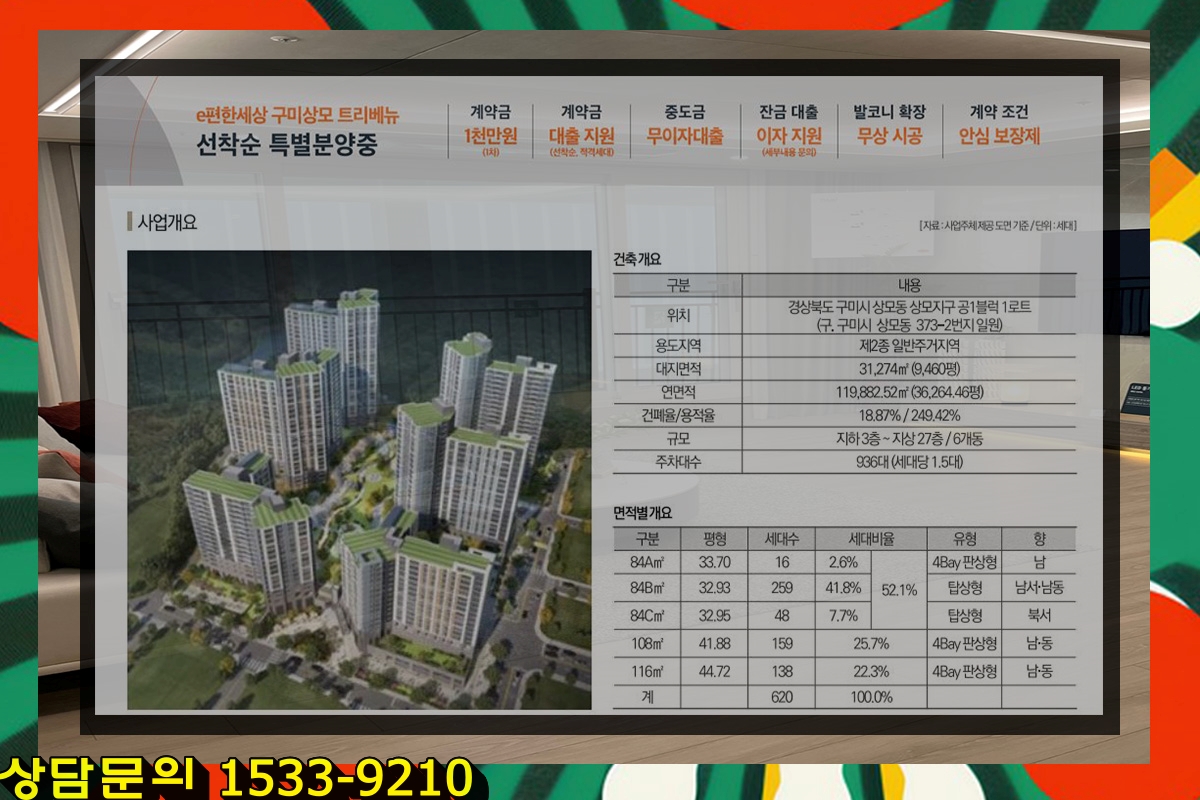Click the value '지하 3층 ~ 지상 27층 / 6개동'

(909, 439)
